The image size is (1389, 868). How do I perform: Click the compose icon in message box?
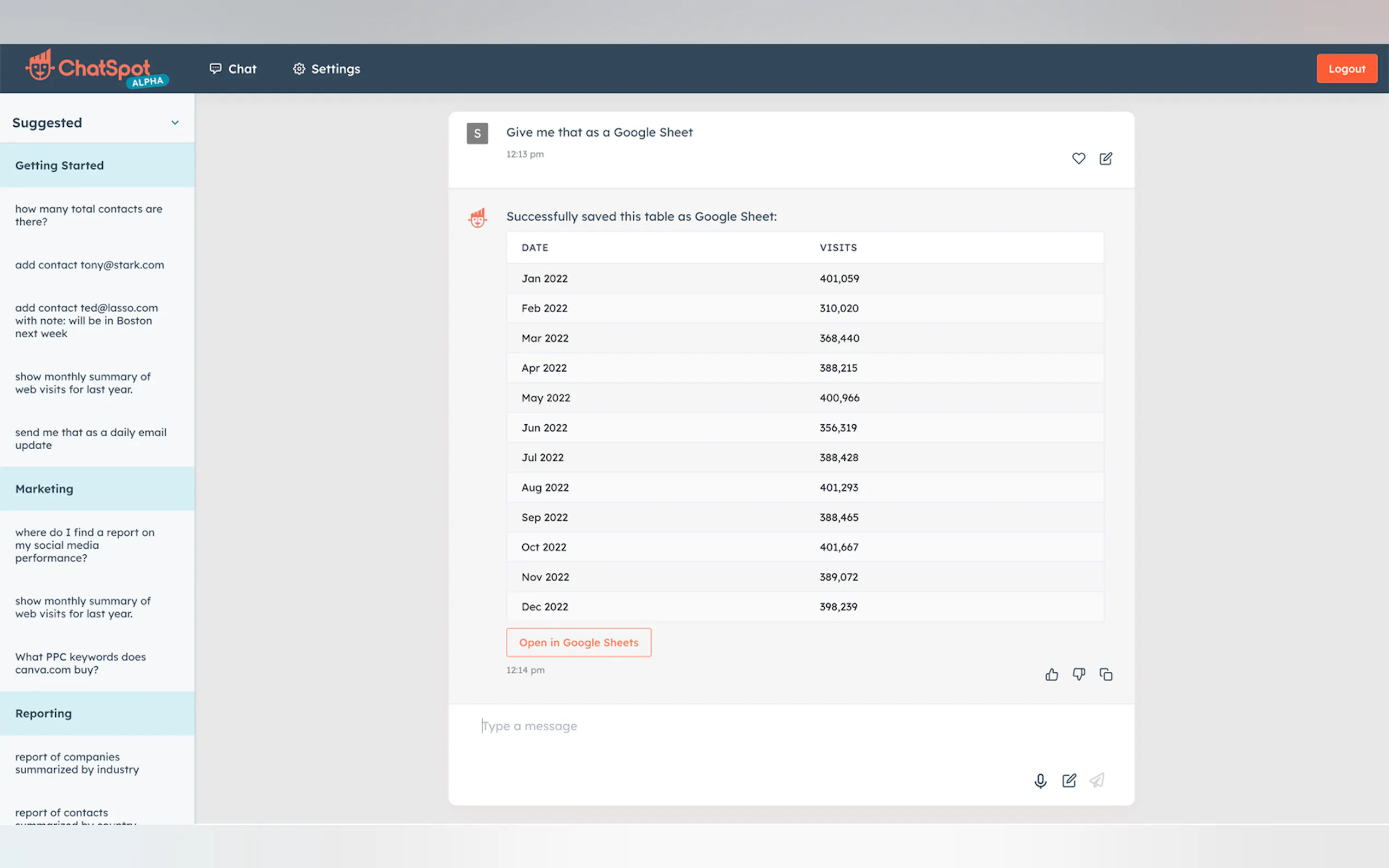point(1069,781)
